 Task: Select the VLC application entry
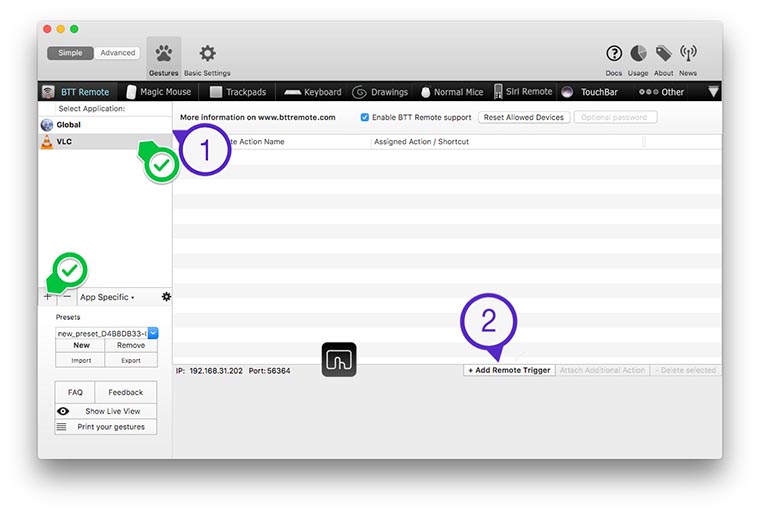coord(105,142)
